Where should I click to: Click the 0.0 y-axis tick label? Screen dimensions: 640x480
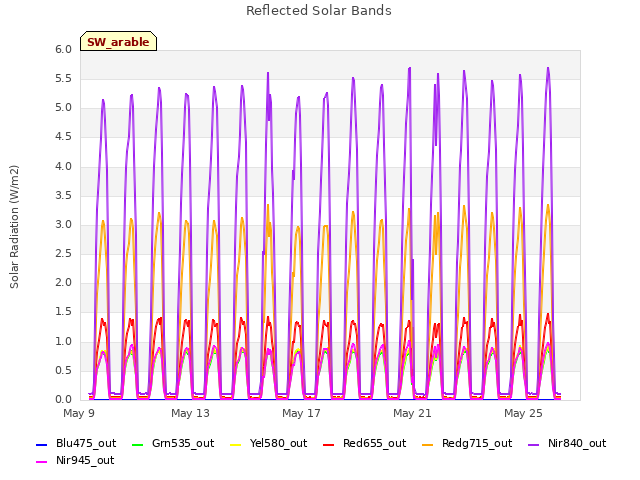point(63,399)
